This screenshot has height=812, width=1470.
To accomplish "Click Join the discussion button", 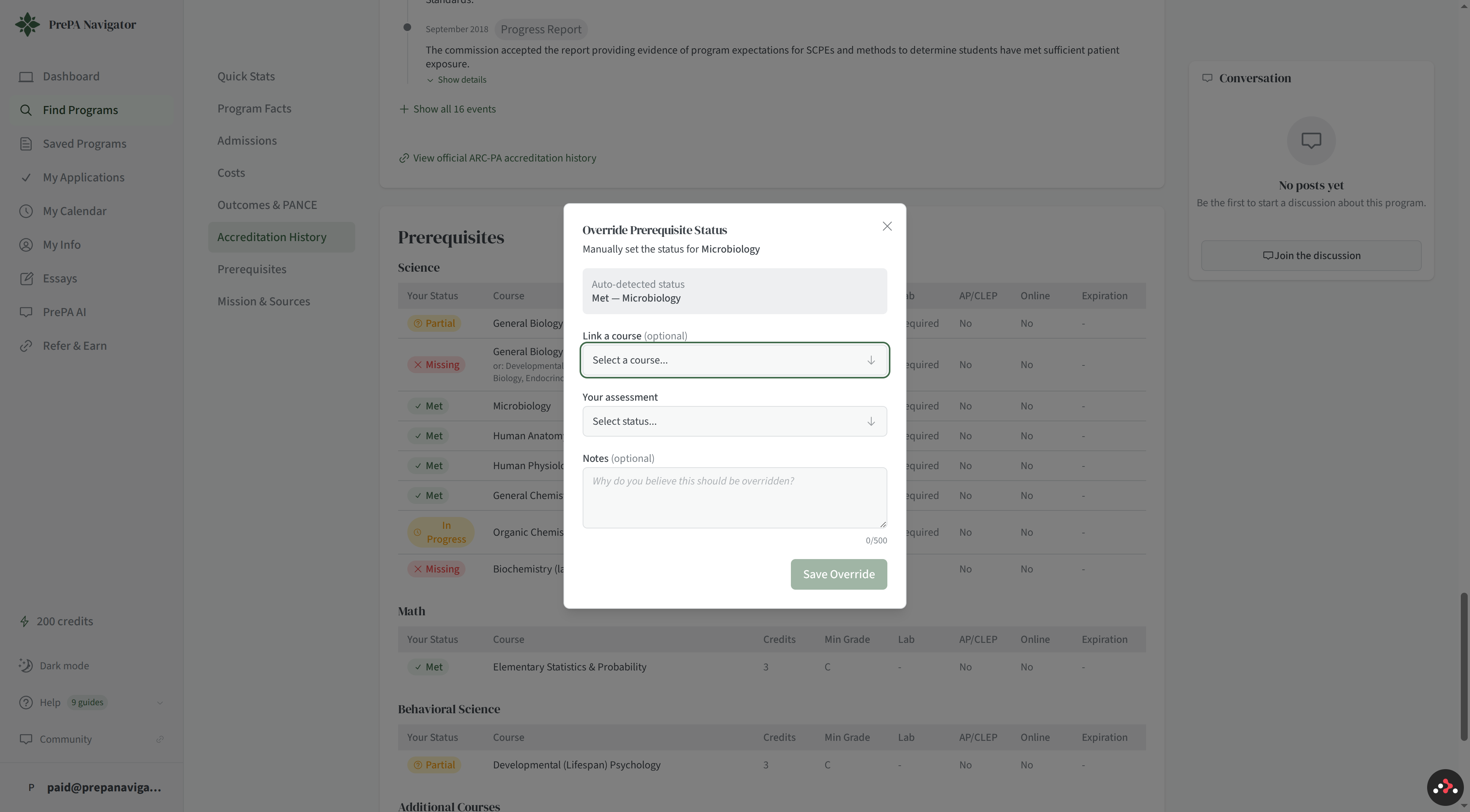I will coord(1311,256).
